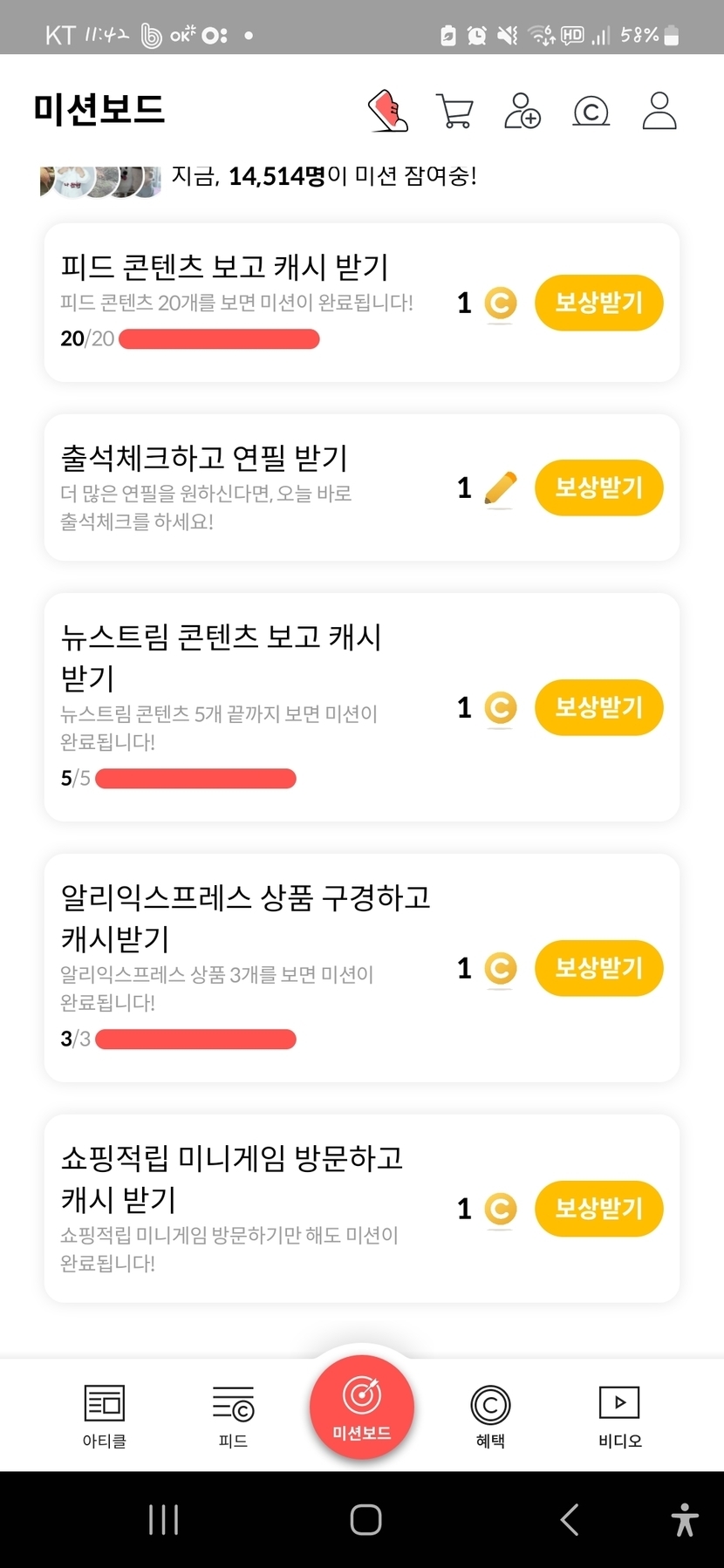Image resolution: width=724 pixels, height=1568 pixels.
Task: Tap the invite friend icon
Action: [523, 112]
